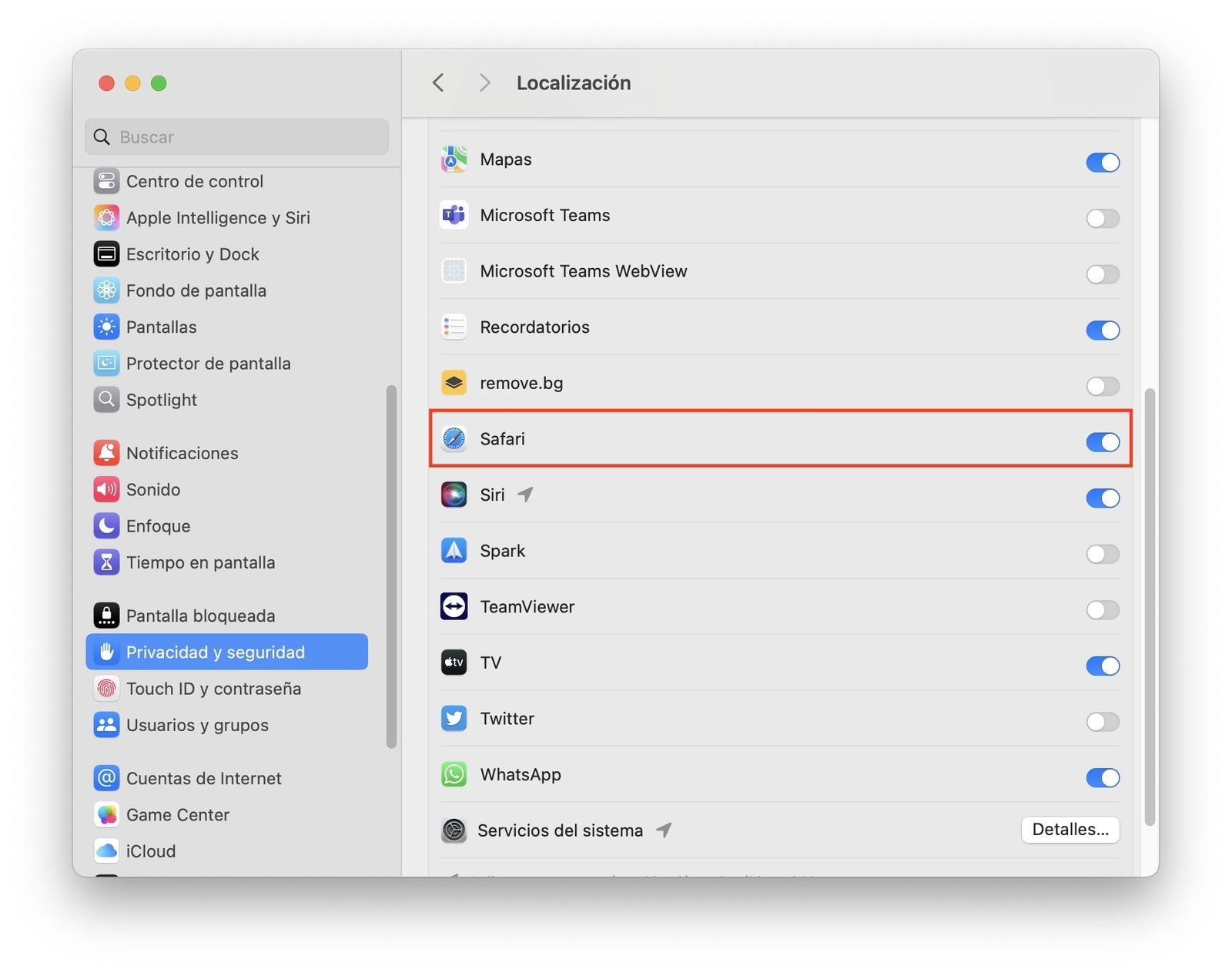Viewport: 1232px width, 973px height.
Task: Enable Twitter location access
Action: 1103,722
